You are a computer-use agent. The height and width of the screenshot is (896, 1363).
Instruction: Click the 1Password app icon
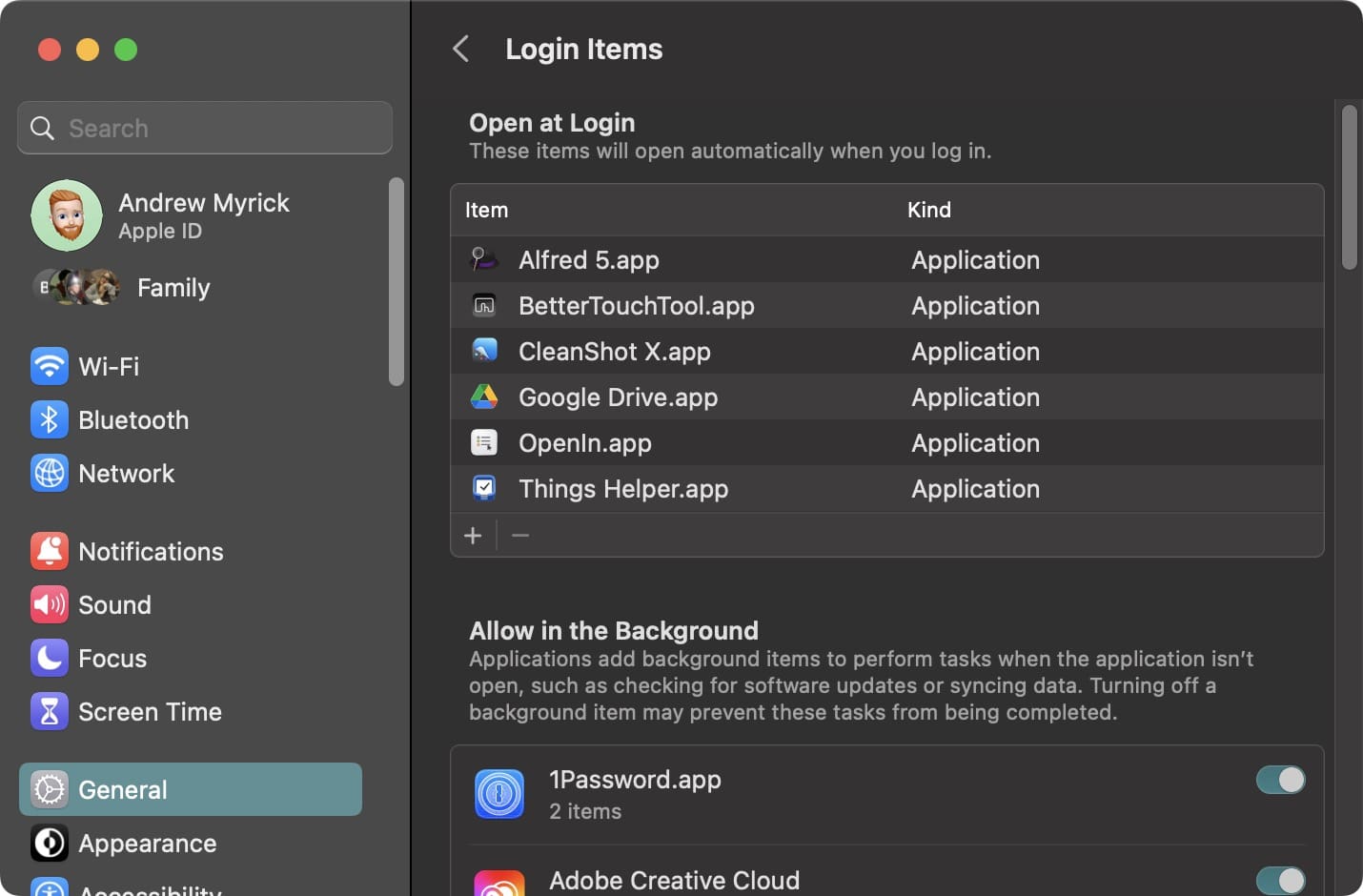(x=499, y=794)
